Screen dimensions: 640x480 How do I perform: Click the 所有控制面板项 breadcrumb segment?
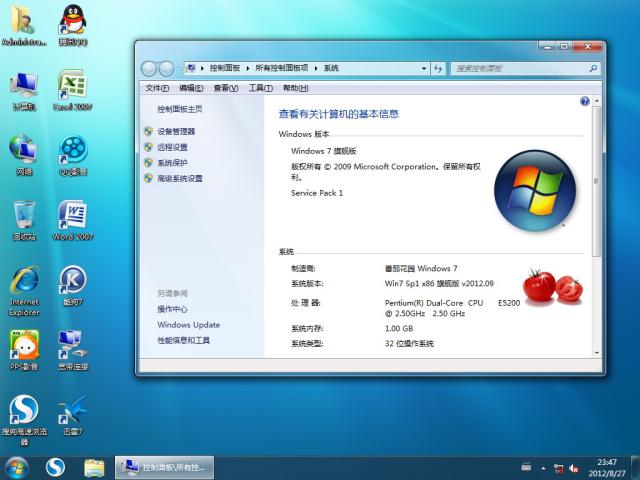pyautogui.click(x=282, y=69)
